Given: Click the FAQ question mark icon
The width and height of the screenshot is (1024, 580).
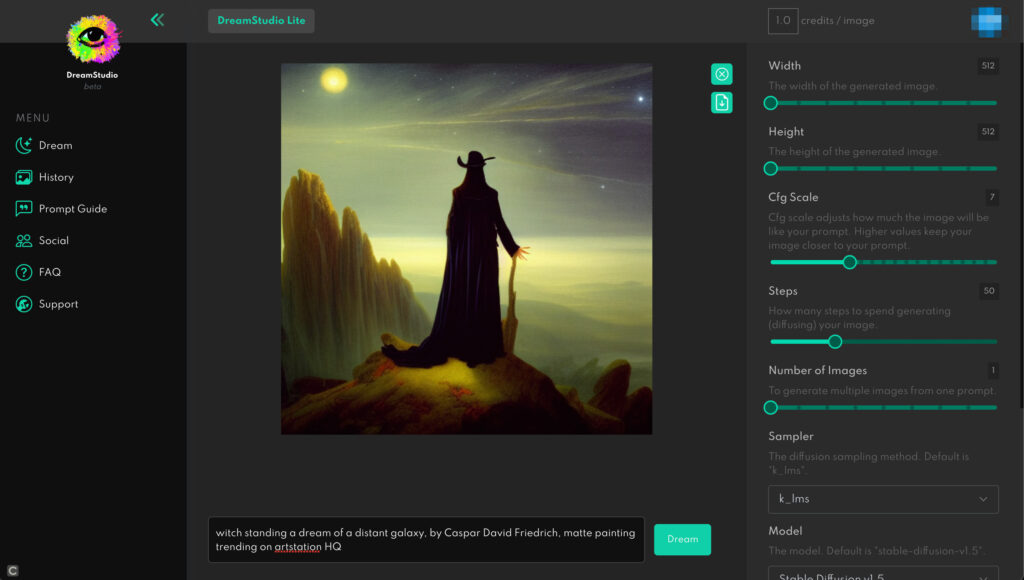Looking at the screenshot, I should pyautogui.click(x=24, y=272).
